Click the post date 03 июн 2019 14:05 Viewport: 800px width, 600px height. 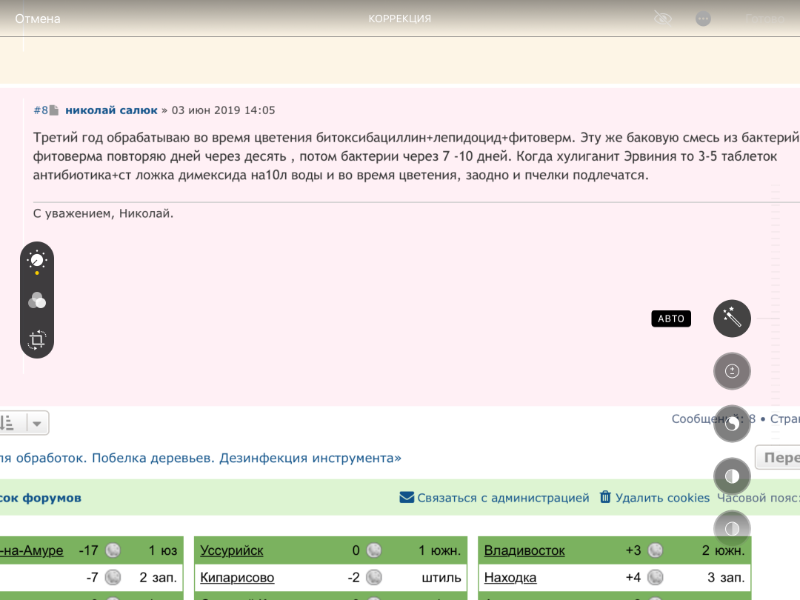click(223, 110)
